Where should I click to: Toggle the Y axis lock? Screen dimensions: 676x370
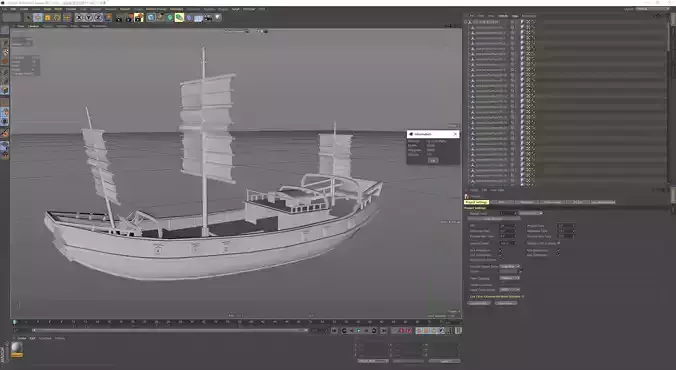click(88, 18)
